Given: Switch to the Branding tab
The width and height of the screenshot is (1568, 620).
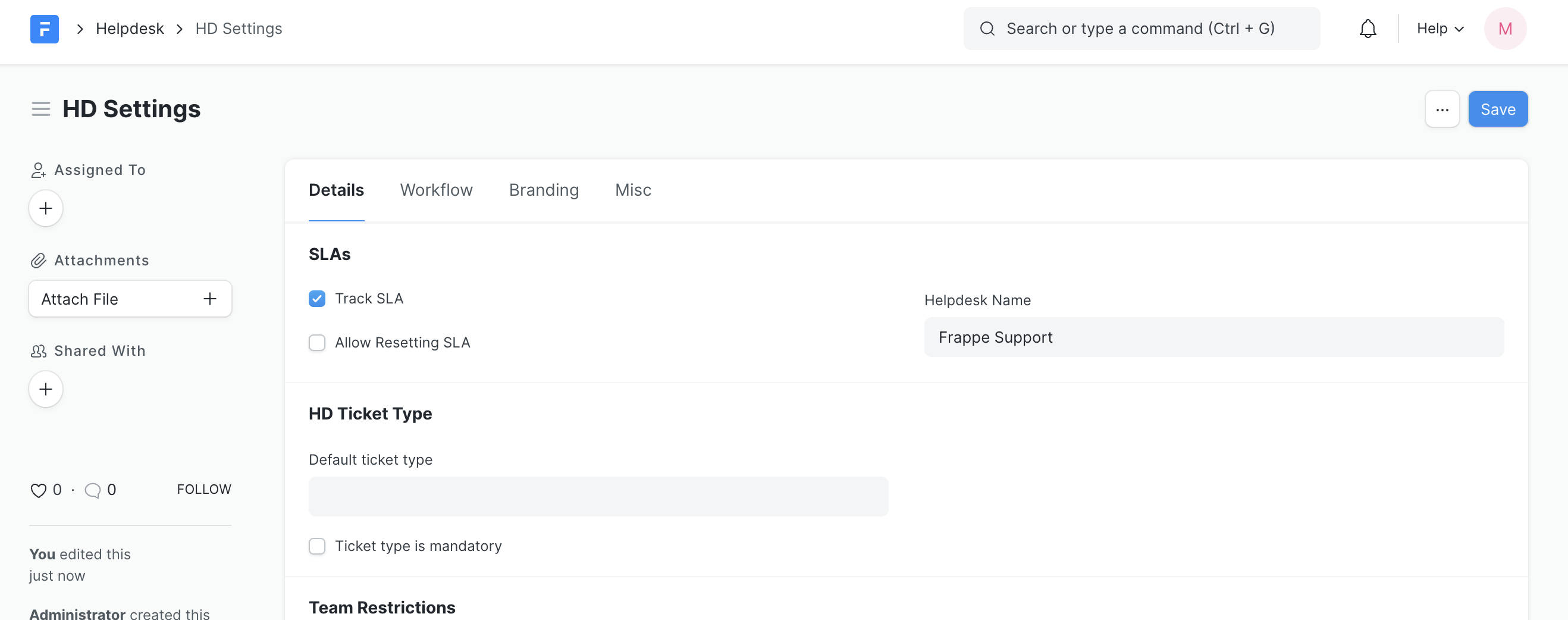Looking at the screenshot, I should tap(544, 189).
